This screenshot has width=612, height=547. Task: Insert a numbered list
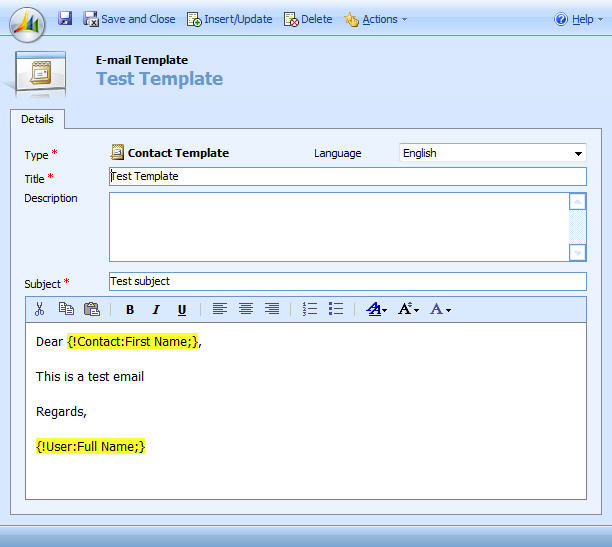[x=310, y=309]
